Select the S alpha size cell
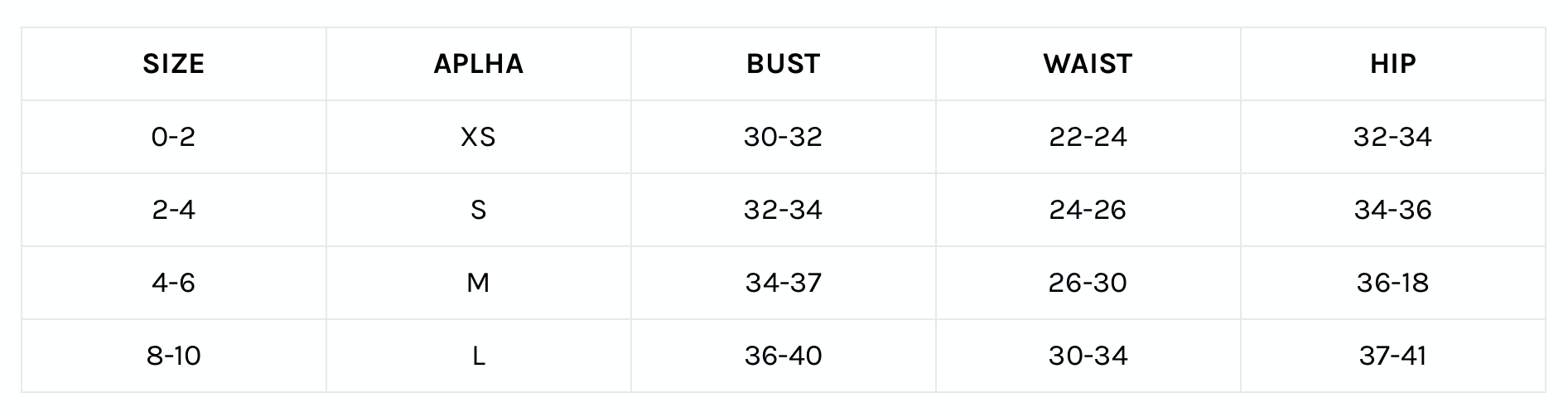Image resolution: width=1568 pixels, height=417 pixels. (x=478, y=210)
